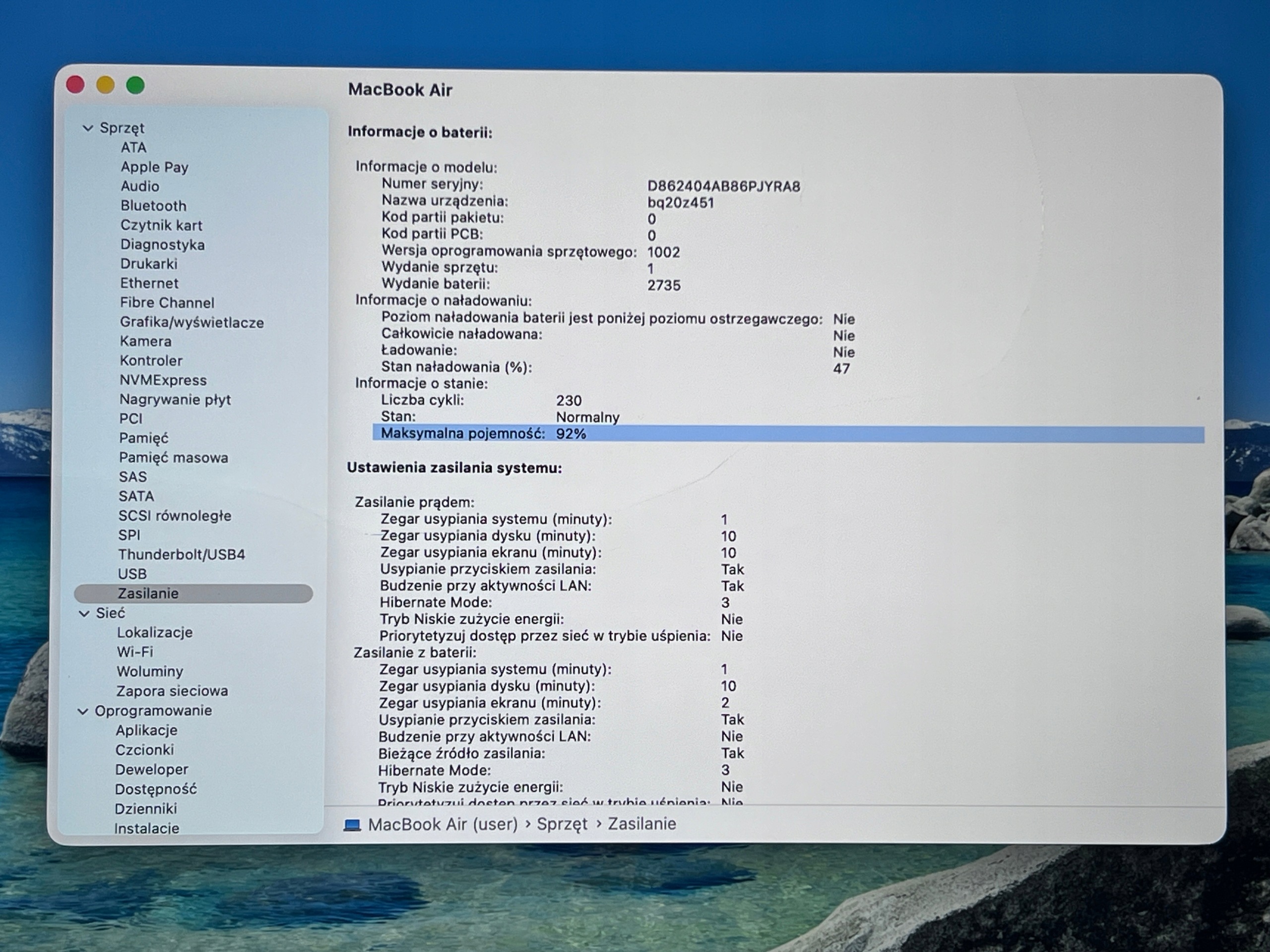Click the cycle count value 230

(x=569, y=401)
